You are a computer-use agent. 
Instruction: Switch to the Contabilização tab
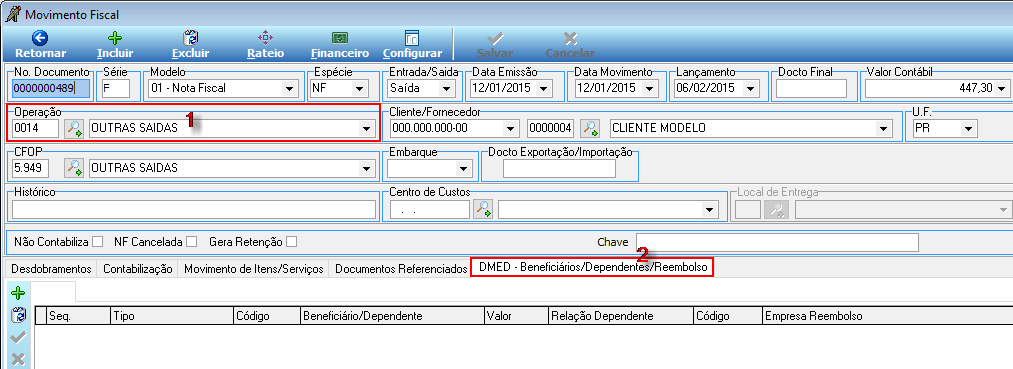click(138, 268)
